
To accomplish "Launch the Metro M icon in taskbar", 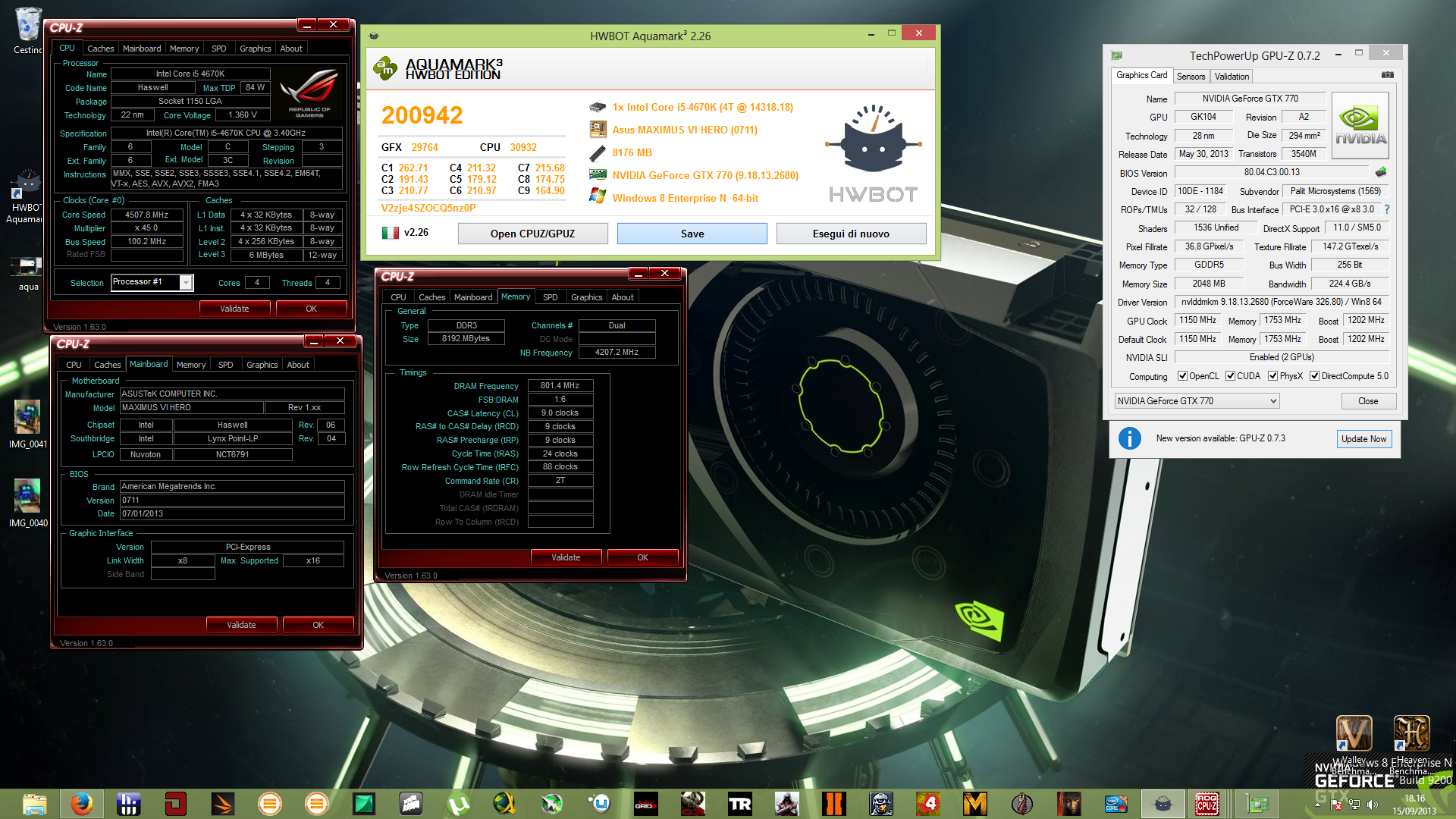I will [x=974, y=804].
